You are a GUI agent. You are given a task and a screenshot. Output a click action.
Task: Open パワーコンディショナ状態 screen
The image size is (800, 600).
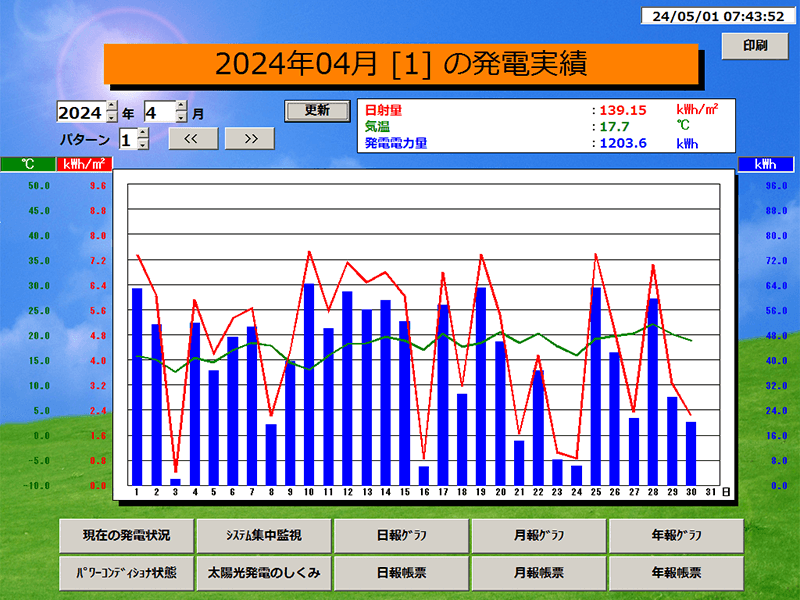[x=127, y=573]
